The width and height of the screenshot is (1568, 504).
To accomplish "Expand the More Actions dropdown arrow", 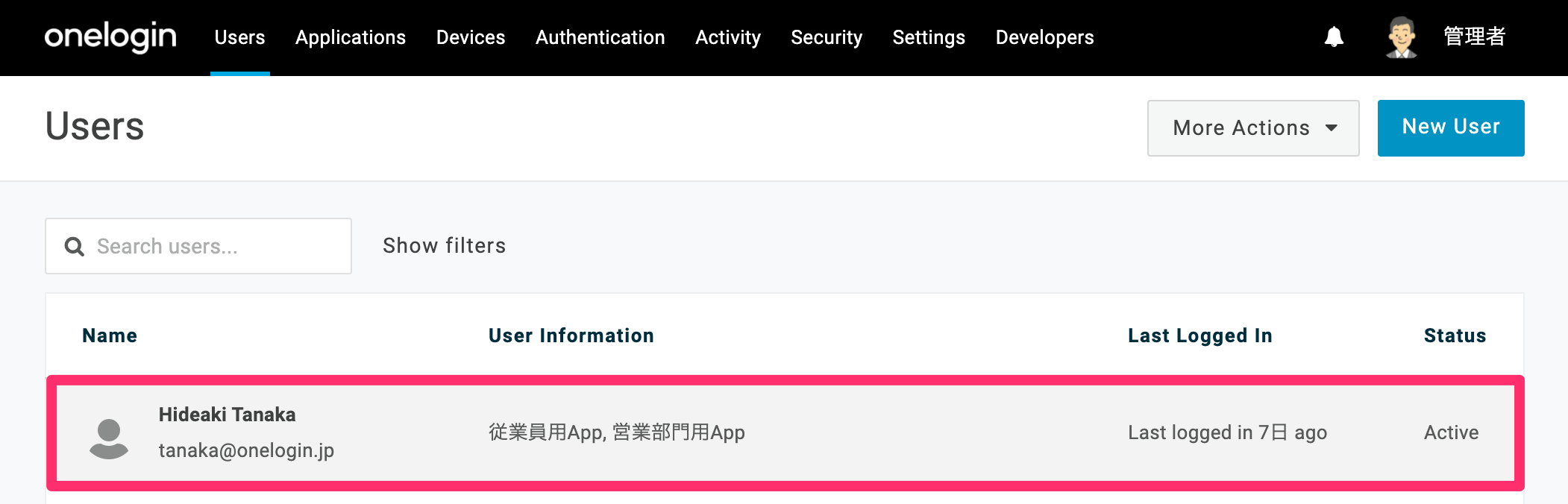I will pos(1332,128).
